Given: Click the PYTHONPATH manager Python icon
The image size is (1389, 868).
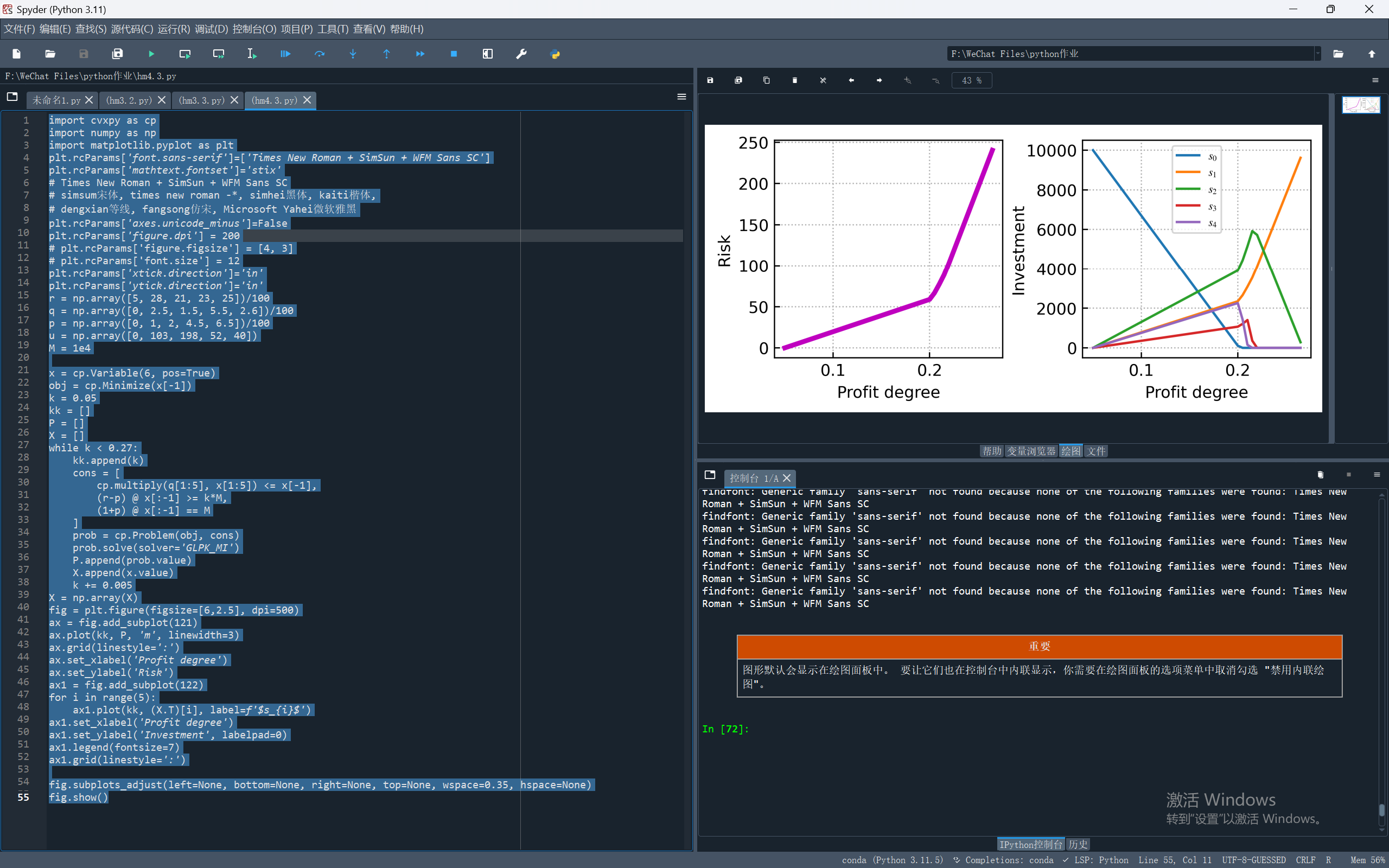Looking at the screenshot, I should [x=555, y=54].
